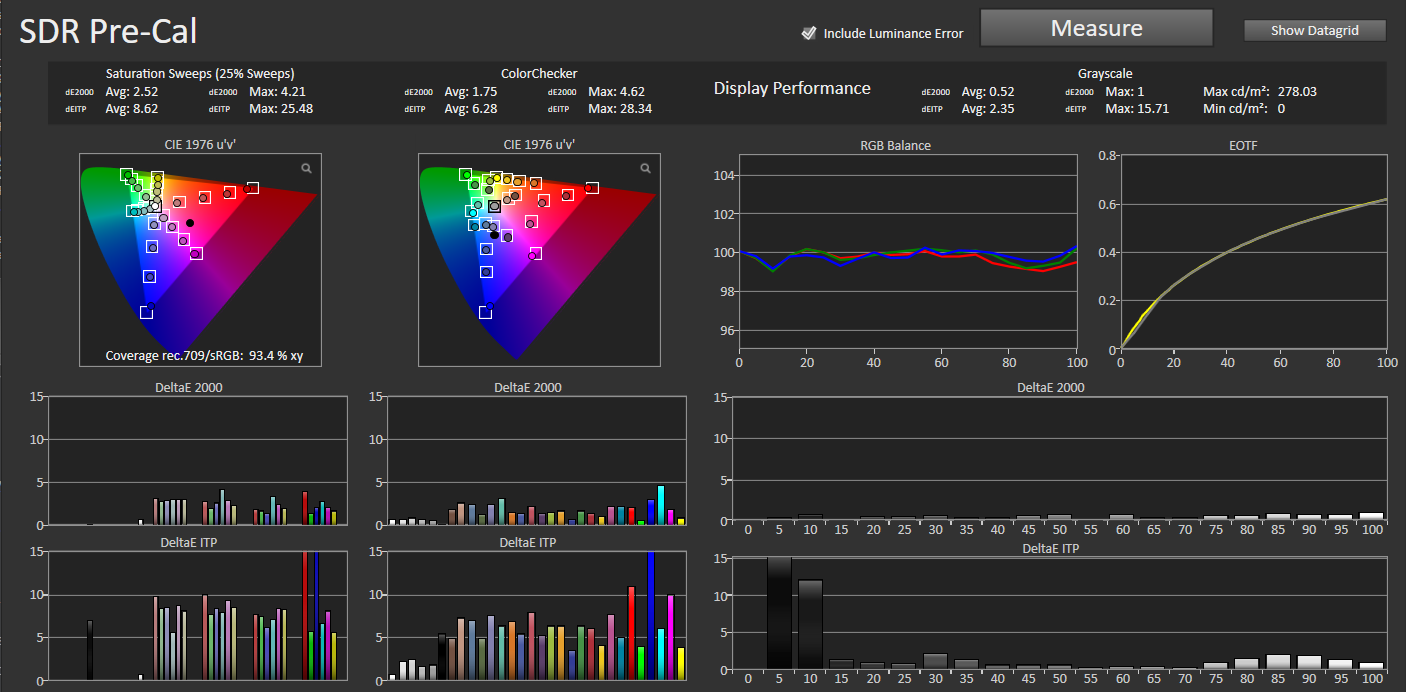1406x692 pixels.
Task: Select the 100% bar in grayscale DeltaE 2000 chart
Action: click(x=1371, y=518)
